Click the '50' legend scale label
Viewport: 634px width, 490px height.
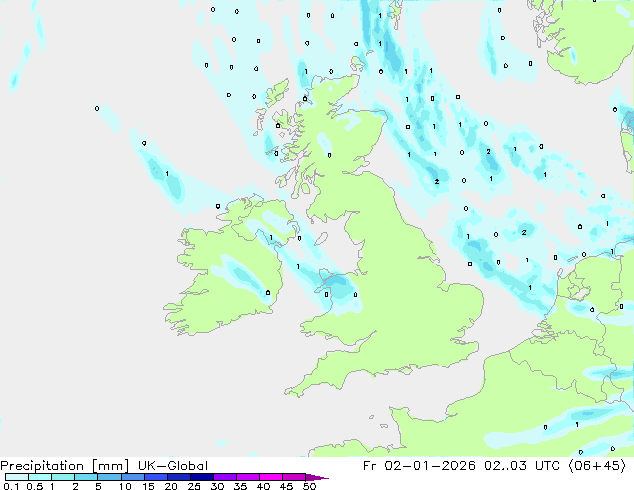click(x=309, y=486)
